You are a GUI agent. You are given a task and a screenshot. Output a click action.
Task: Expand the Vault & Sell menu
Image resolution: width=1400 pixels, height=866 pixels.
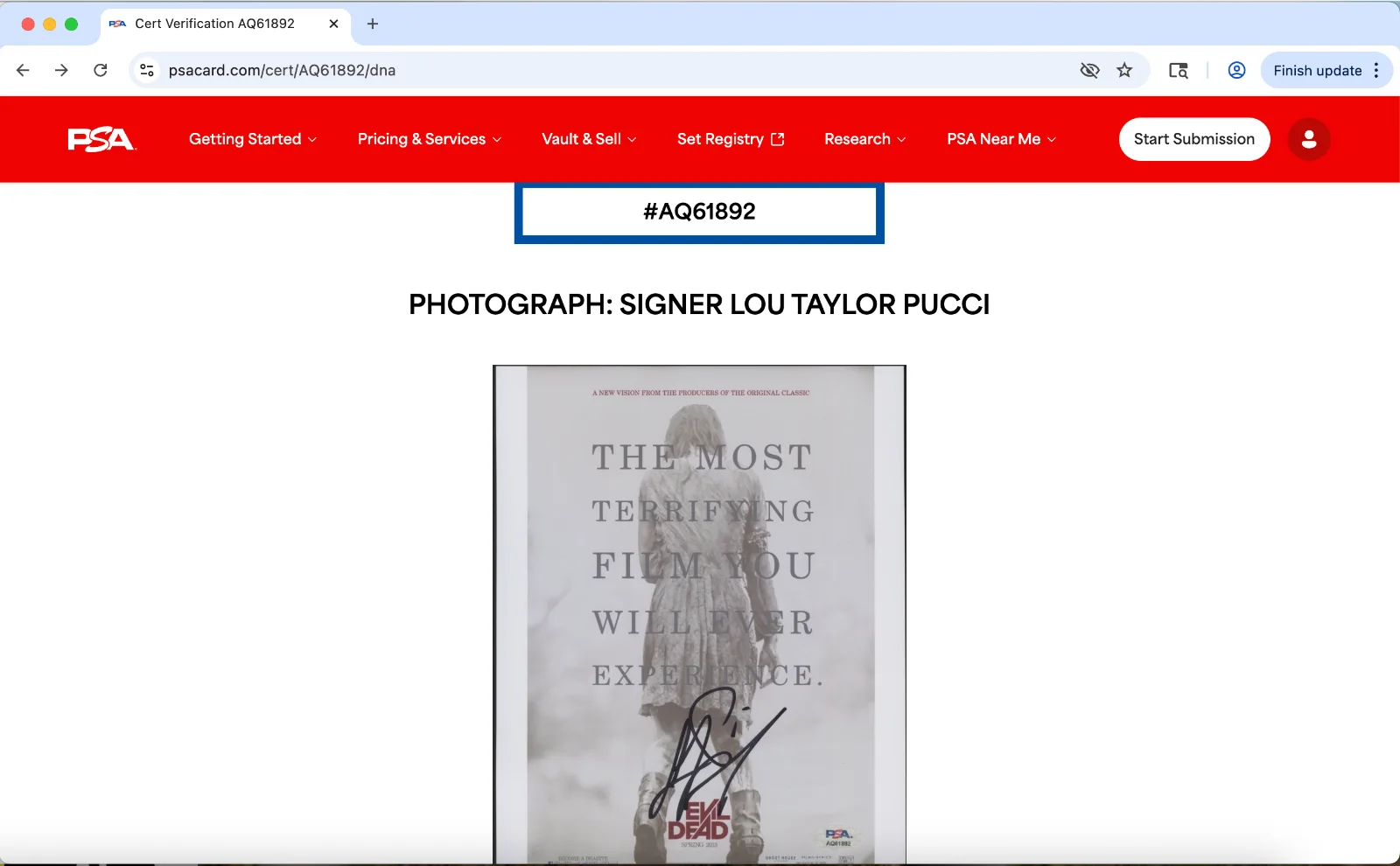pos(589,139)
